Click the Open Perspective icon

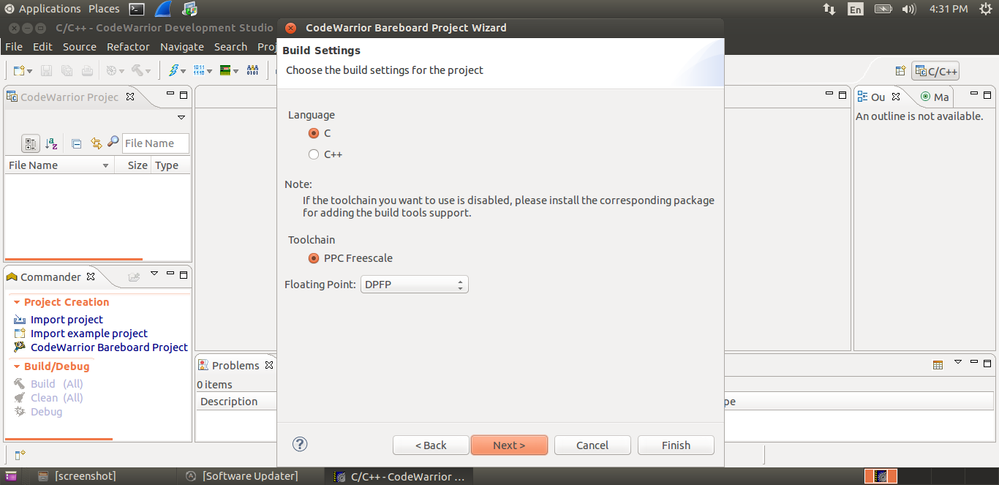[900, 71]
